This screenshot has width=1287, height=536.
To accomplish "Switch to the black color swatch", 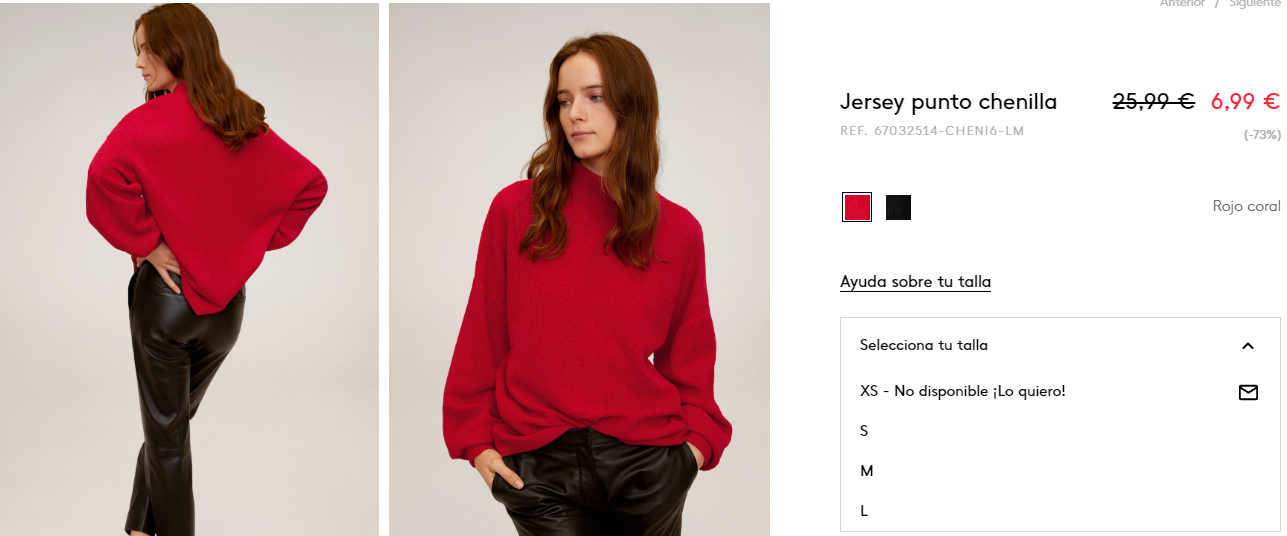I will [x=898, y=207].
